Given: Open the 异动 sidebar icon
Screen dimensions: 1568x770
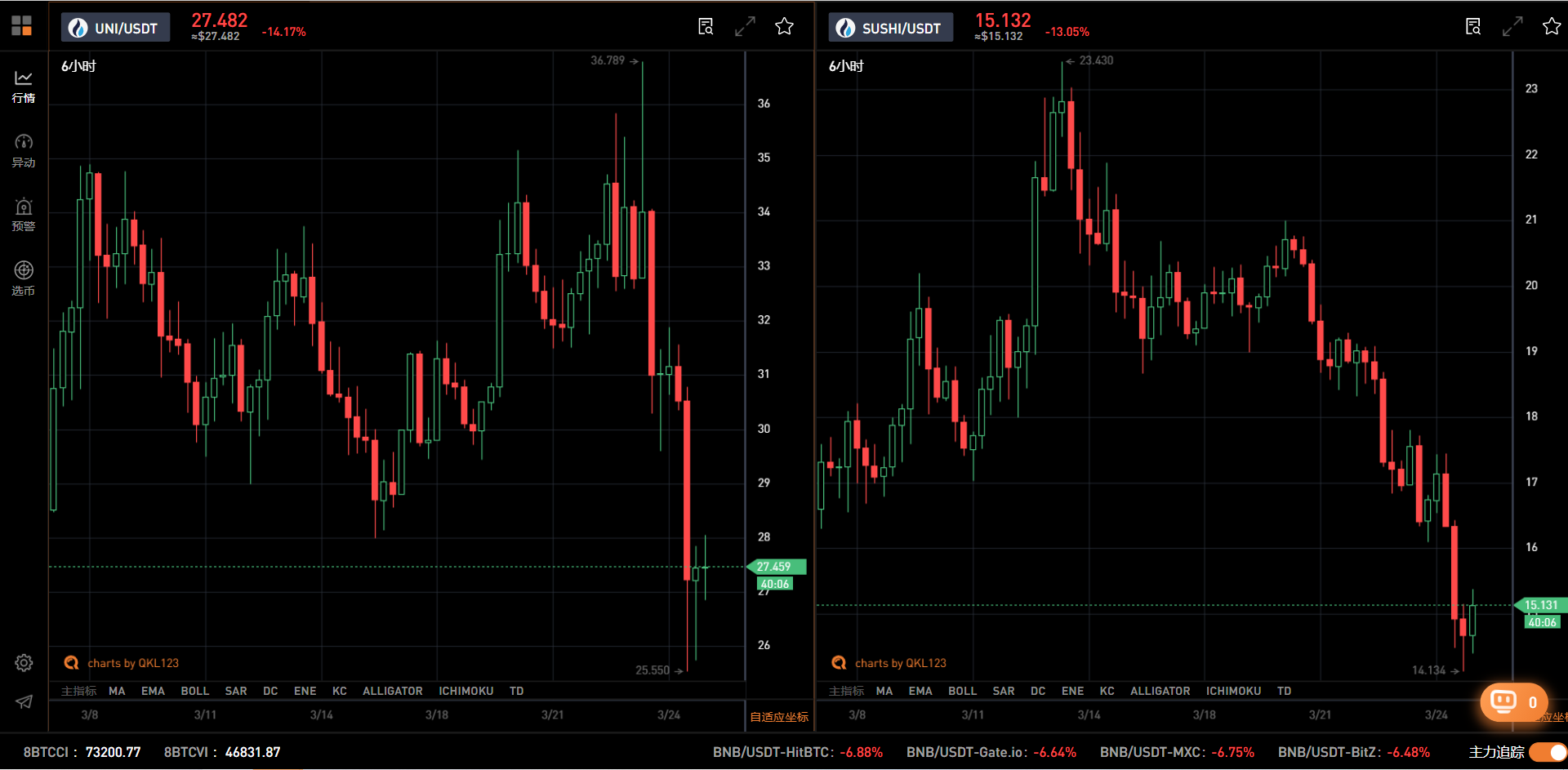Looking at the screenshot, I should click(24, 150).
